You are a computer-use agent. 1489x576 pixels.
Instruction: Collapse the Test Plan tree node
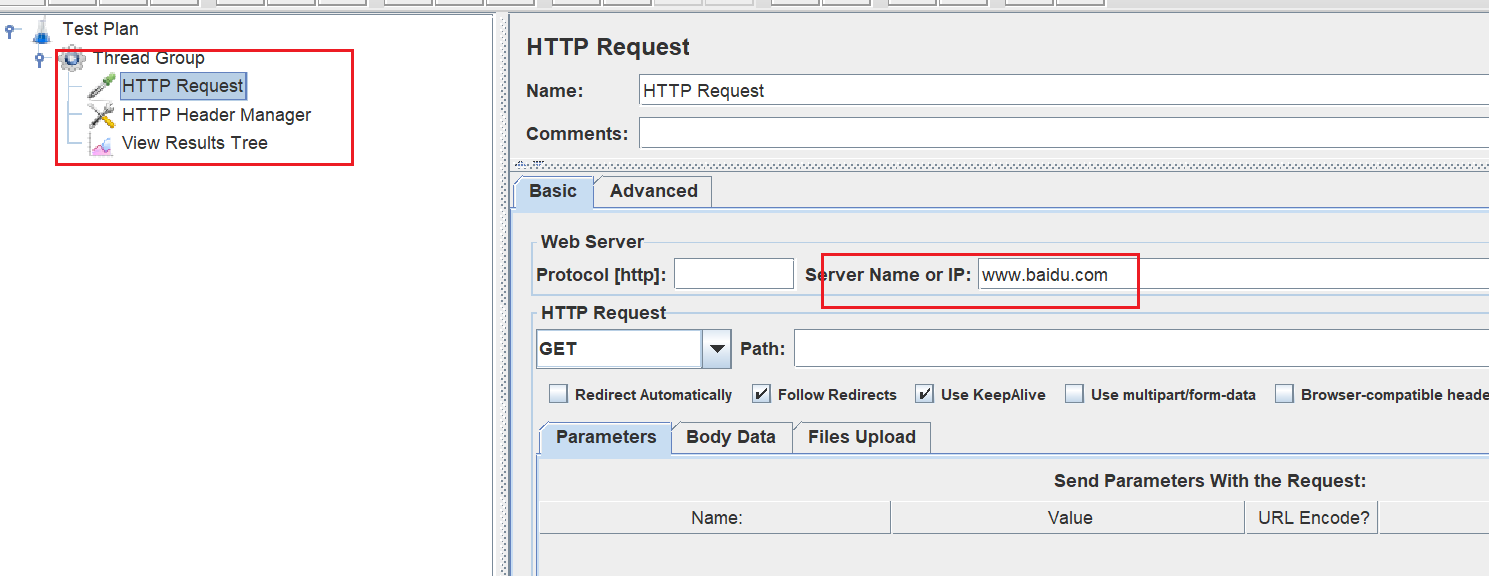tap(10, 31)
